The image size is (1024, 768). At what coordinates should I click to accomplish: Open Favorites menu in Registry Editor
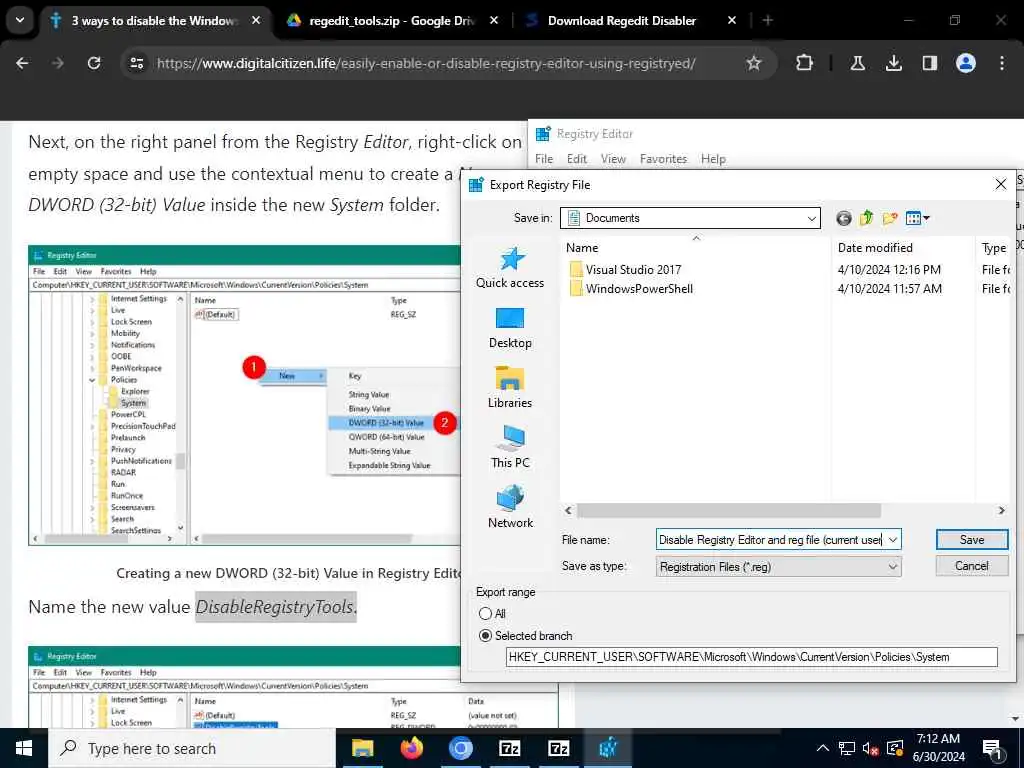pos(664,159)
